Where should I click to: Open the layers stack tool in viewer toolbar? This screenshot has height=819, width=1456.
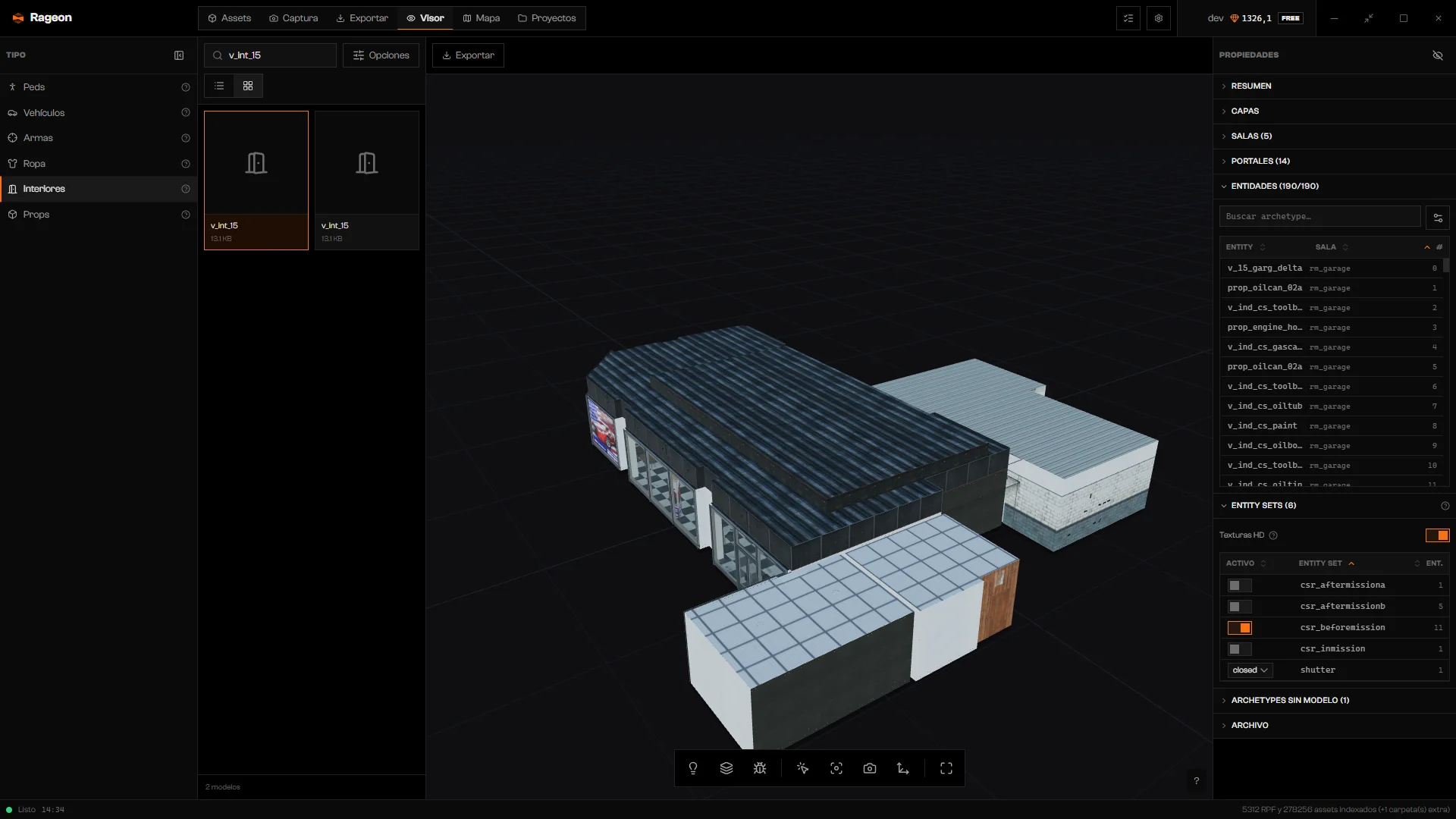coord(726,768)
